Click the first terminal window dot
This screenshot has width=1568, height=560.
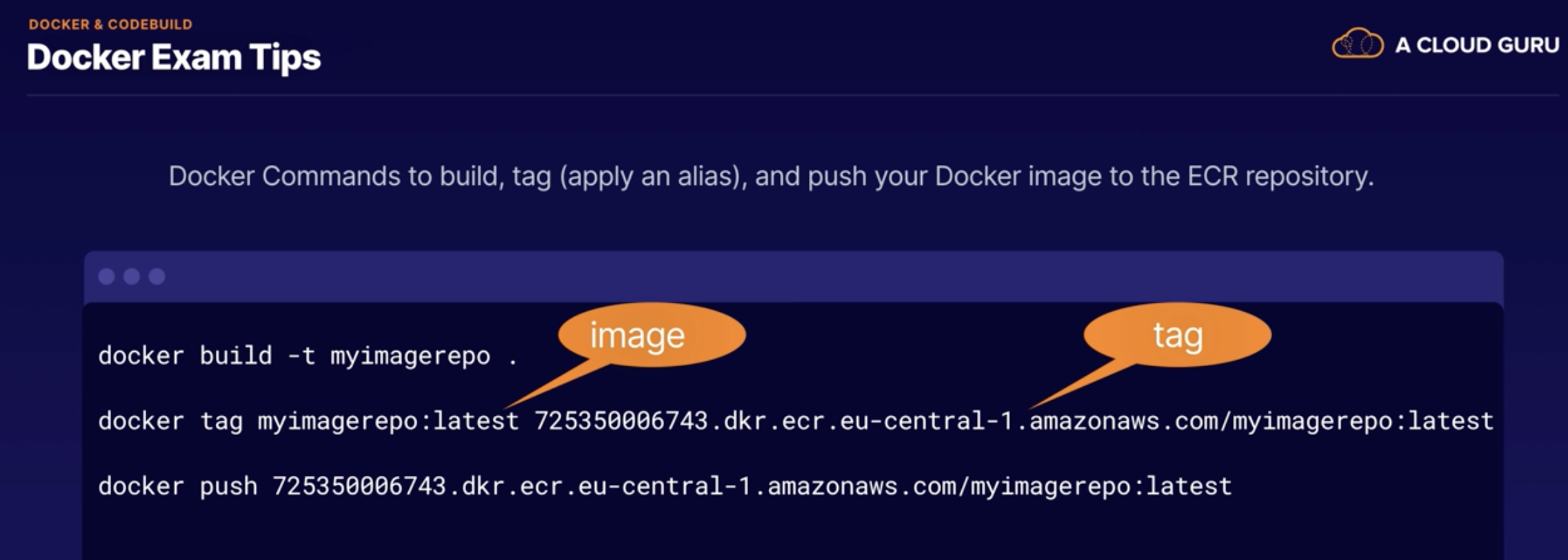[107, 277]
